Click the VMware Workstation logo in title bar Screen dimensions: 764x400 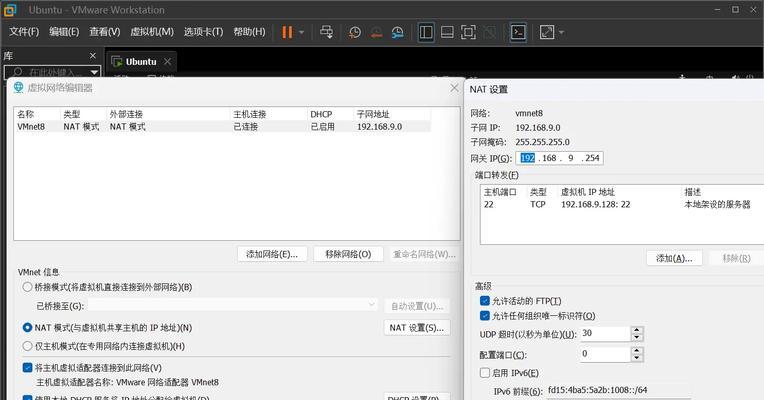10,9
